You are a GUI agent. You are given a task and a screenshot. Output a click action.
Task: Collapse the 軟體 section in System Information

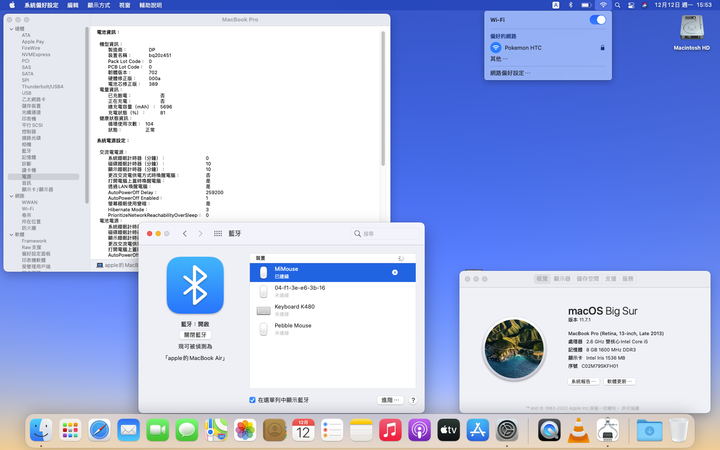(x=11, y=235)
